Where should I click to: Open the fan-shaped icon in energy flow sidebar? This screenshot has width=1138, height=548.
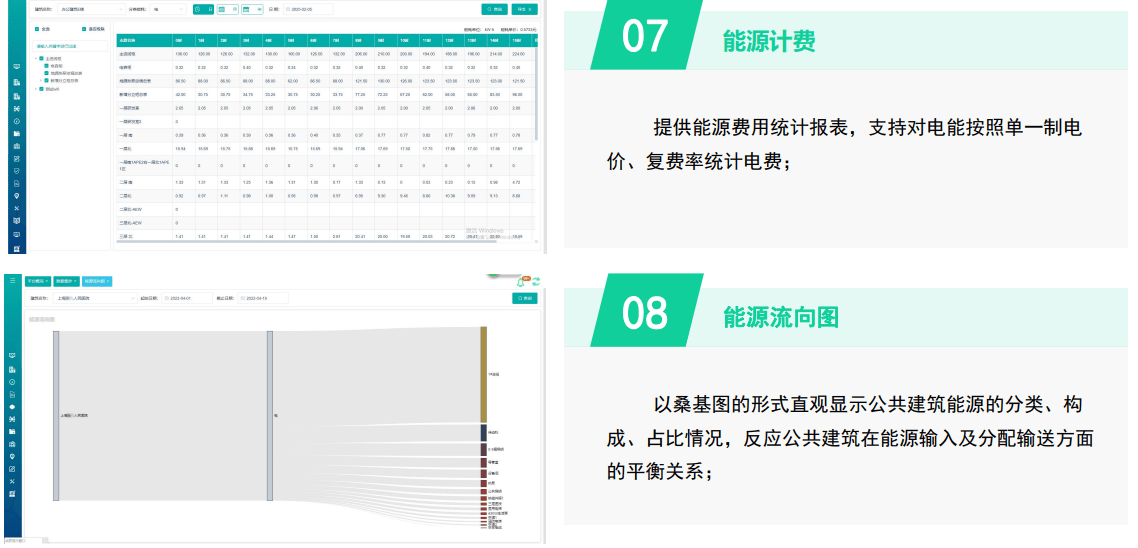pos(12,420)
